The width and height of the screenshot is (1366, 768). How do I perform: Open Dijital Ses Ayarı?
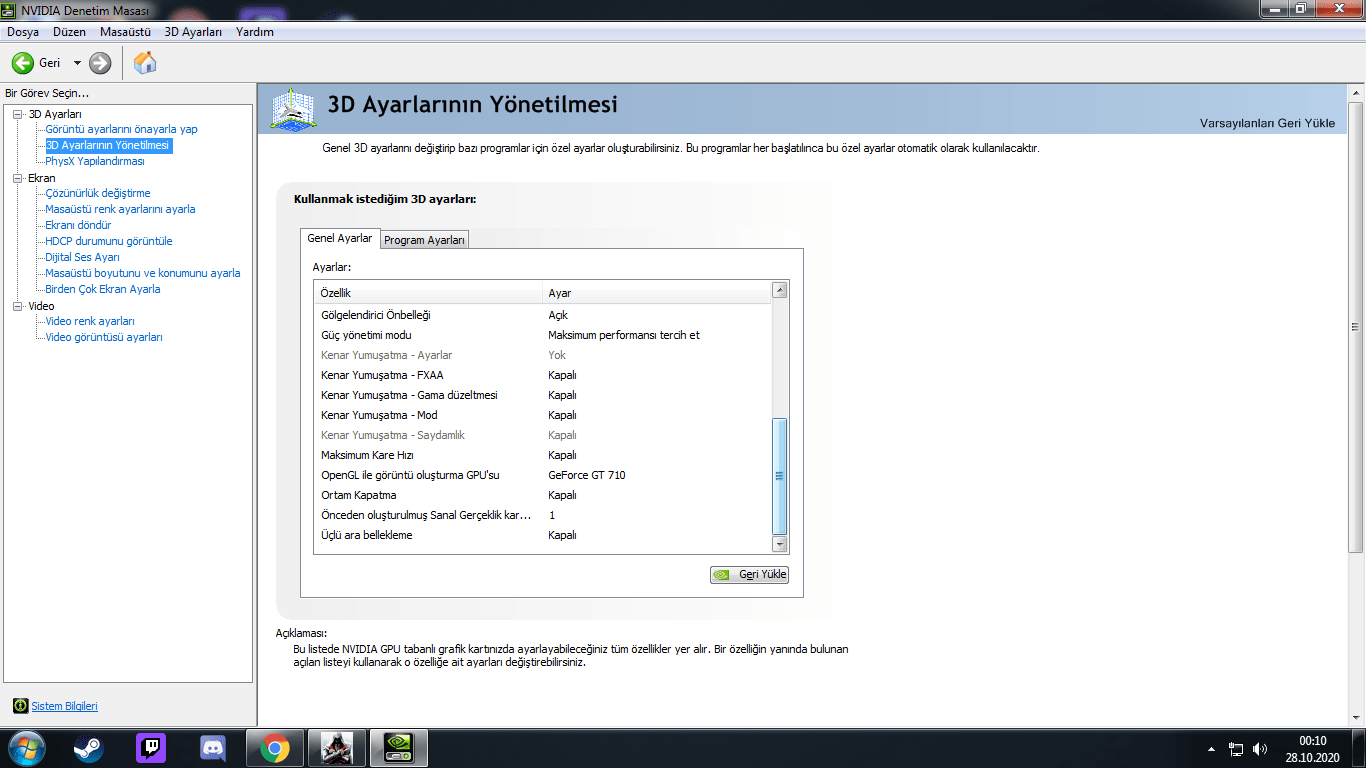point(82,257)
